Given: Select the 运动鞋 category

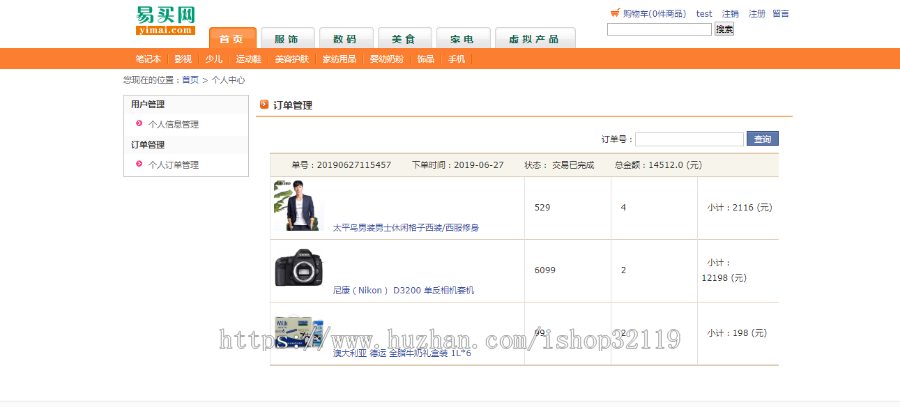Looking at the screenshot, I should coord(249,59).
